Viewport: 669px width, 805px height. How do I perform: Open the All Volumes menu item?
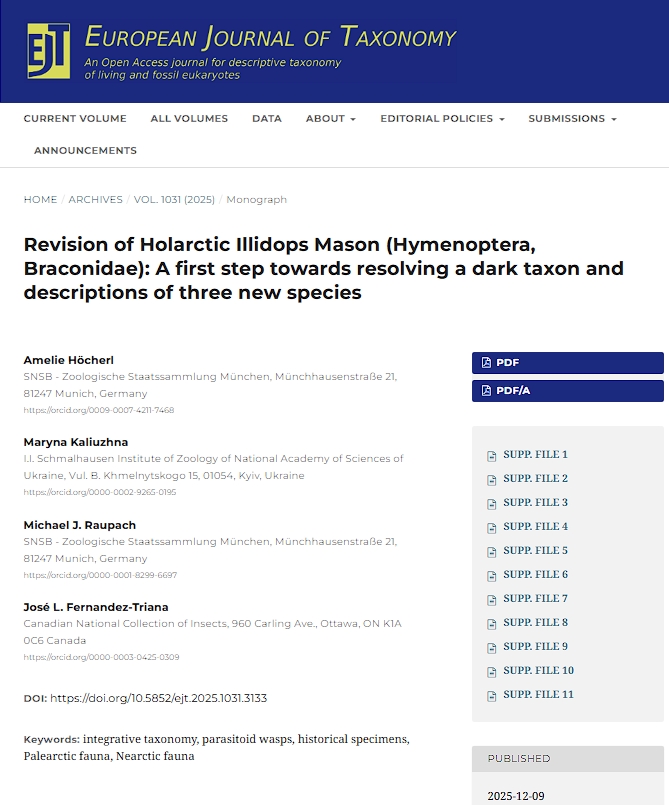click(x=189, y=119)
